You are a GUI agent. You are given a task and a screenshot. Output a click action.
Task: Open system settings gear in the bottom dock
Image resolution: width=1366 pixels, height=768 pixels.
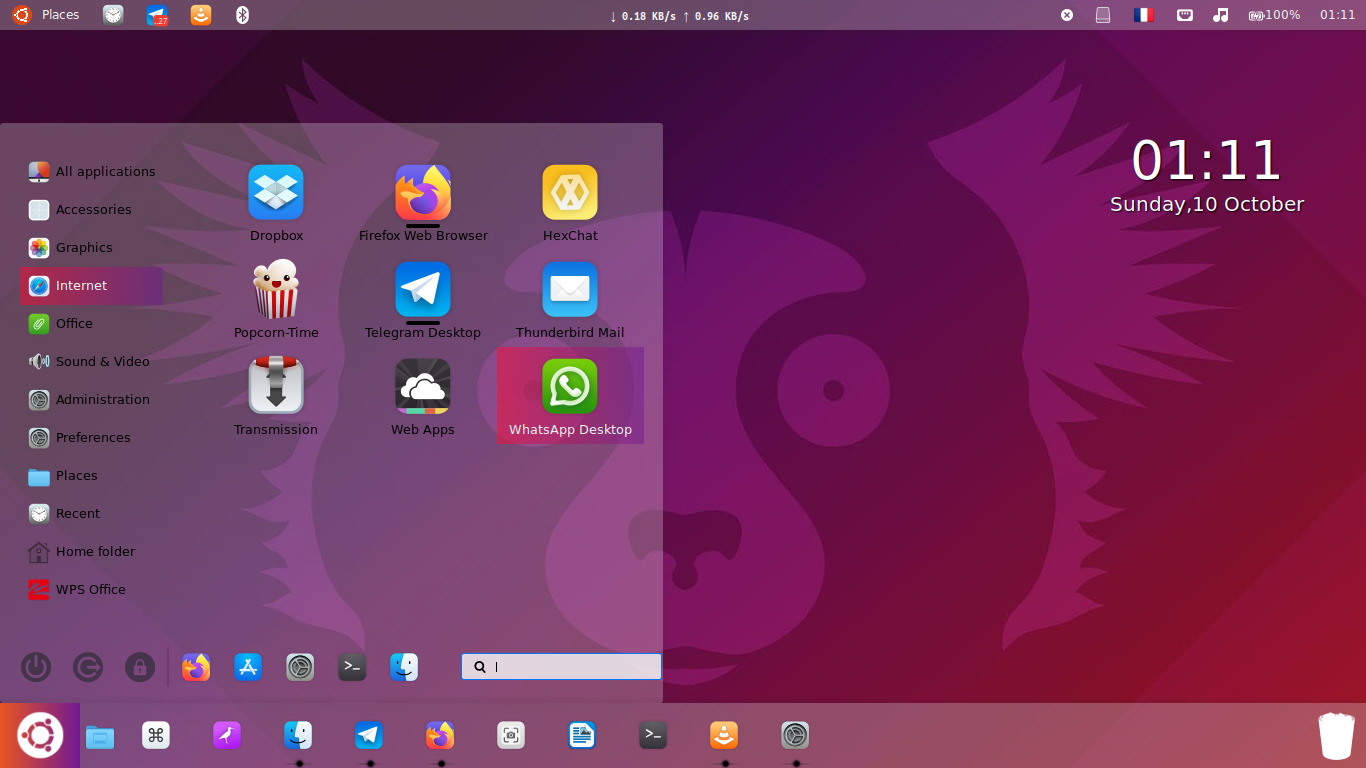point(795,736)
